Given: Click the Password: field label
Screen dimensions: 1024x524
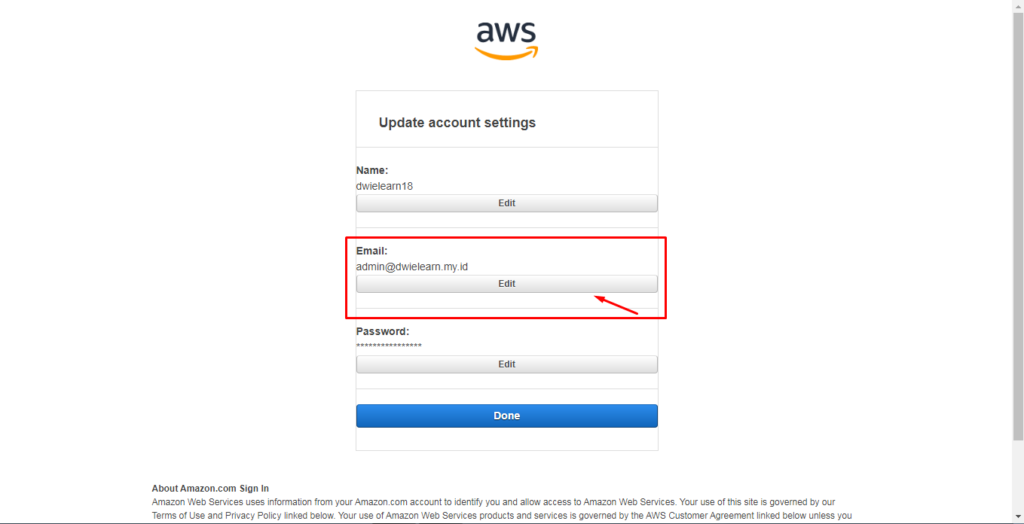Looking at the screenshot, I should [383, 331].
